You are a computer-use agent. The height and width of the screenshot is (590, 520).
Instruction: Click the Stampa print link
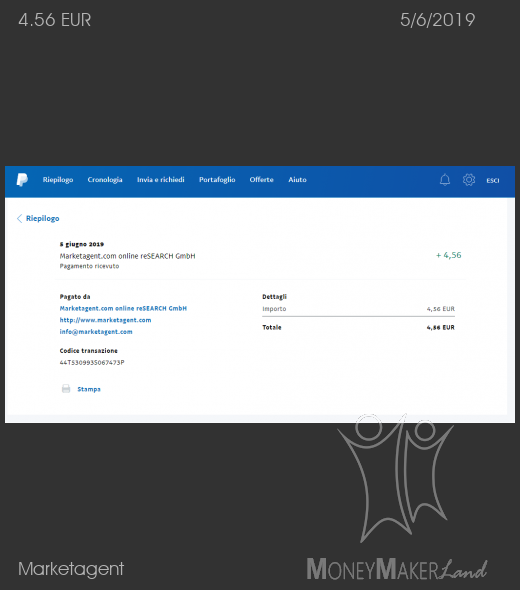89,389
